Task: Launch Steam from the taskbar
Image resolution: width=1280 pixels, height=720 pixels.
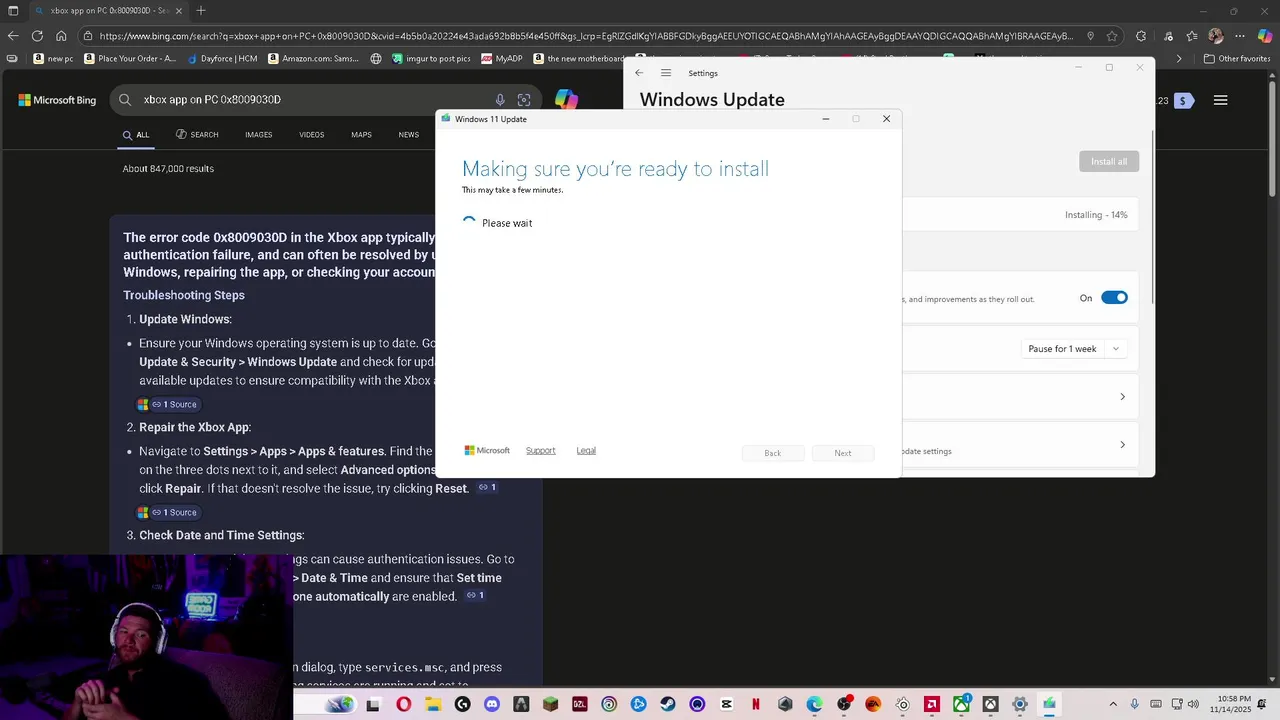Action: coord(668,704)
